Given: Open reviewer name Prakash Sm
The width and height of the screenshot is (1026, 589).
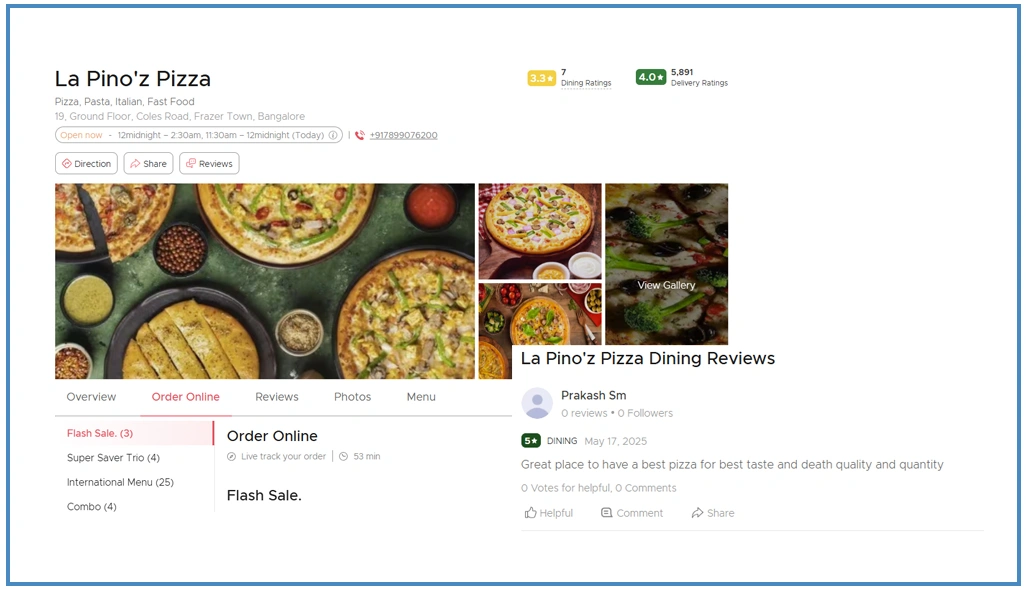Looking at the screenshot, I should point(593,395).
